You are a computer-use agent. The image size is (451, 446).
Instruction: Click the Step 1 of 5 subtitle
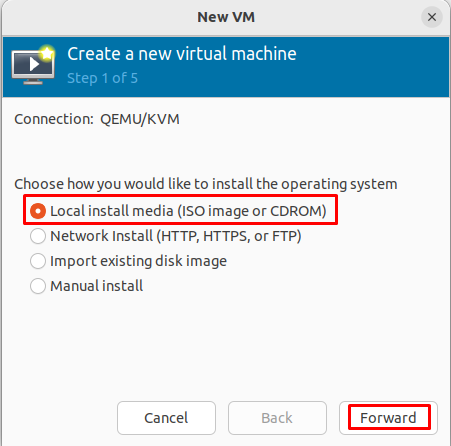click(102, 78)
